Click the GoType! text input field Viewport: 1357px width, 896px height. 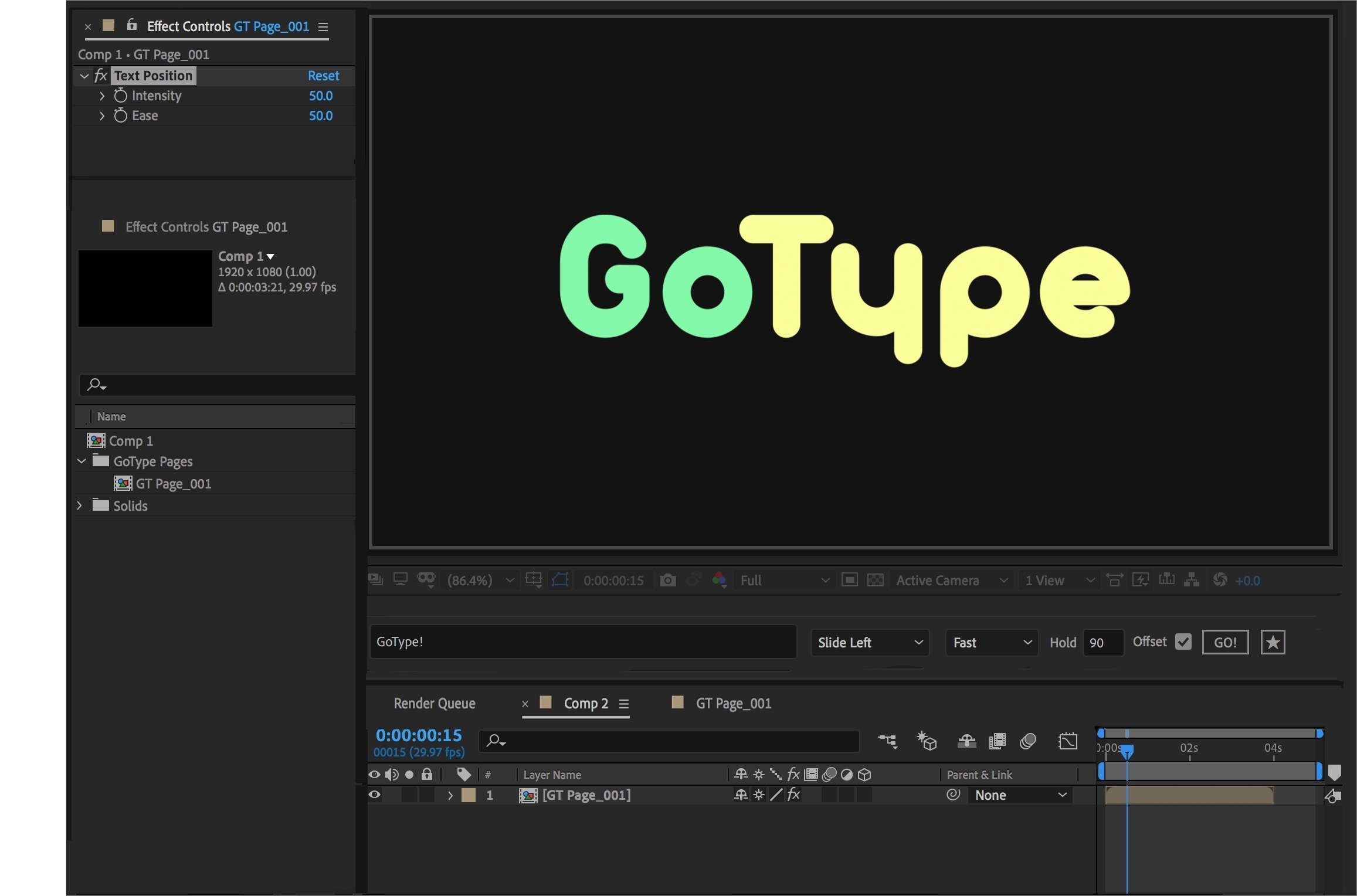pos(583,642)
